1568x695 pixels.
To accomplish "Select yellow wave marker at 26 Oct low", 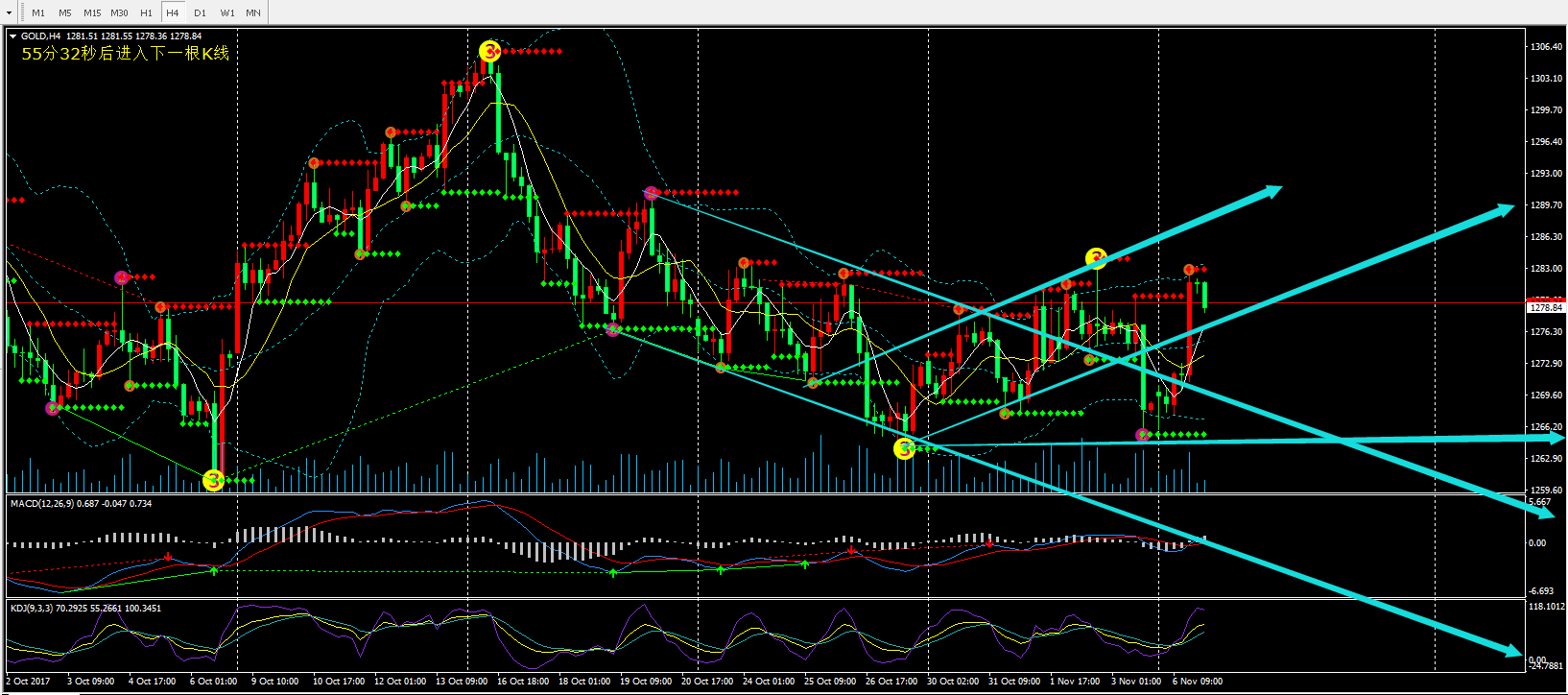I will (x=904, y=448).
